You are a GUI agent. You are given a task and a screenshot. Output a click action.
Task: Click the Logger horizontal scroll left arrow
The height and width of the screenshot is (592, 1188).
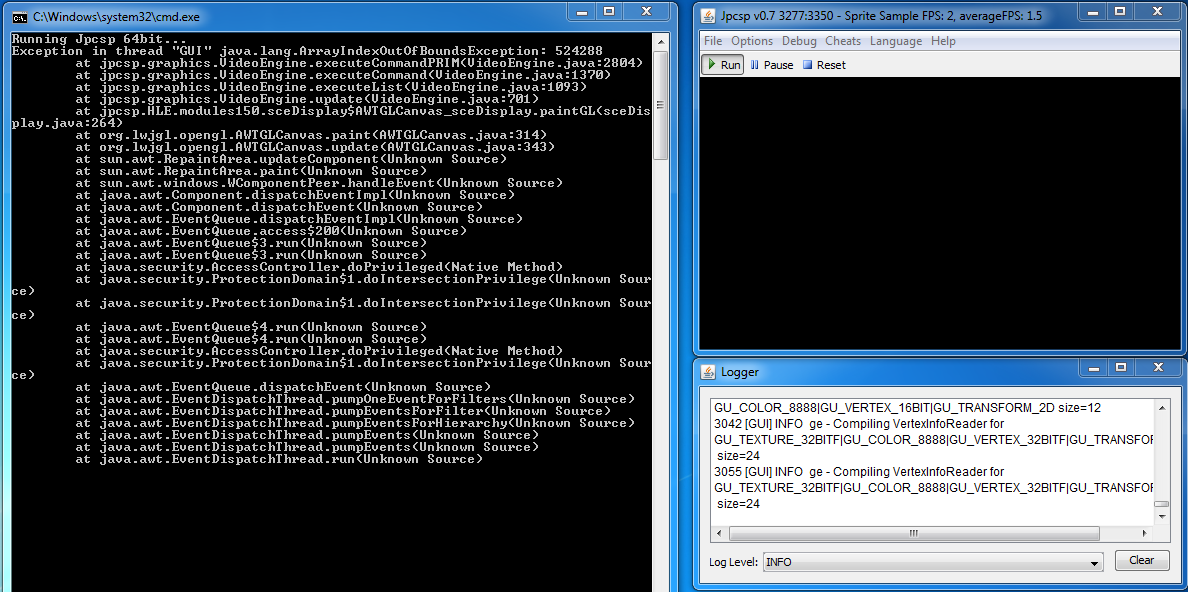click(x=721, y=533)
